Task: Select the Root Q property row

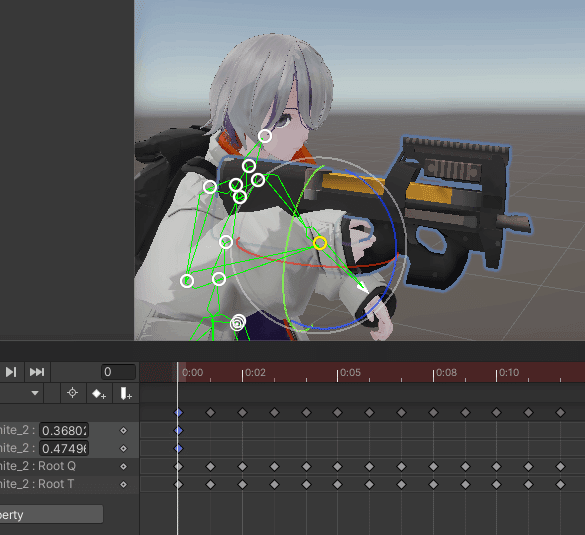Action: click(69, 466)
